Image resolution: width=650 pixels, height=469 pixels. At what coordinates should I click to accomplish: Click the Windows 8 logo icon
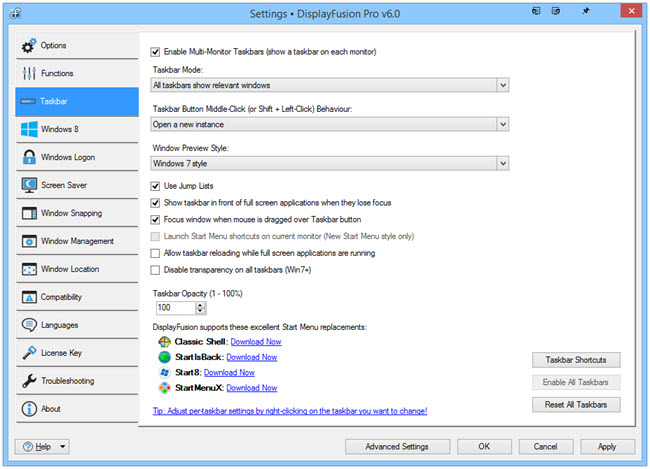[x=29, y=129]
